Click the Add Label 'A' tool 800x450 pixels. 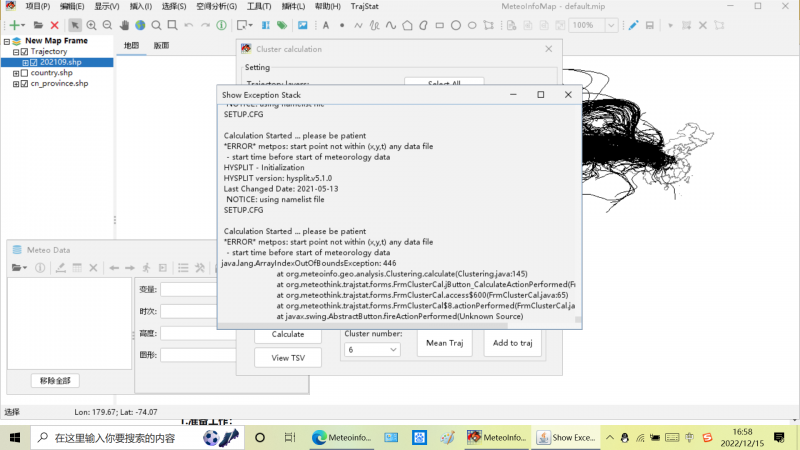327,24
